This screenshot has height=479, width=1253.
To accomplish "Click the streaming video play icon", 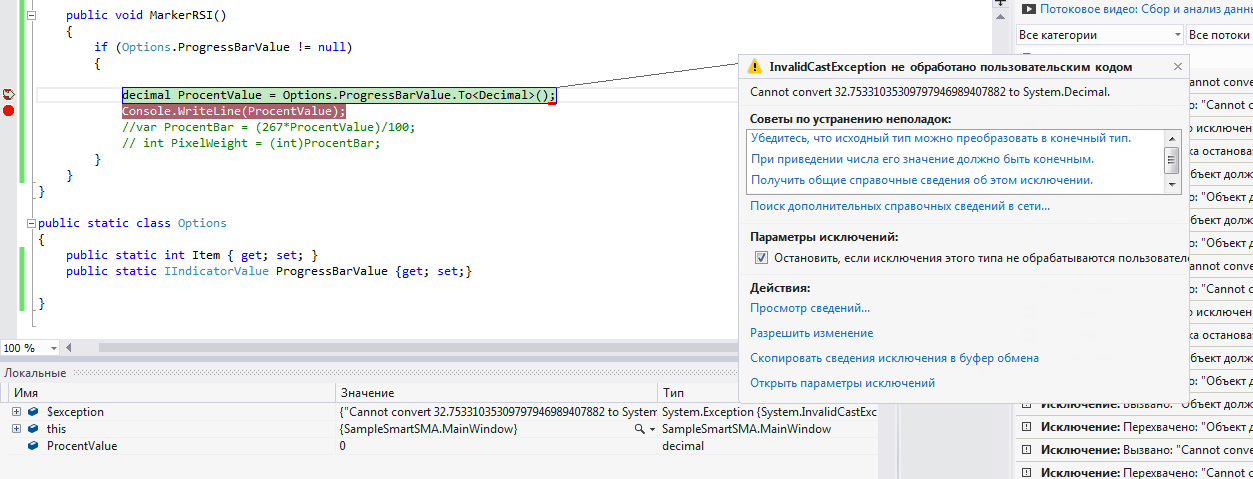I will (1027, 9).
